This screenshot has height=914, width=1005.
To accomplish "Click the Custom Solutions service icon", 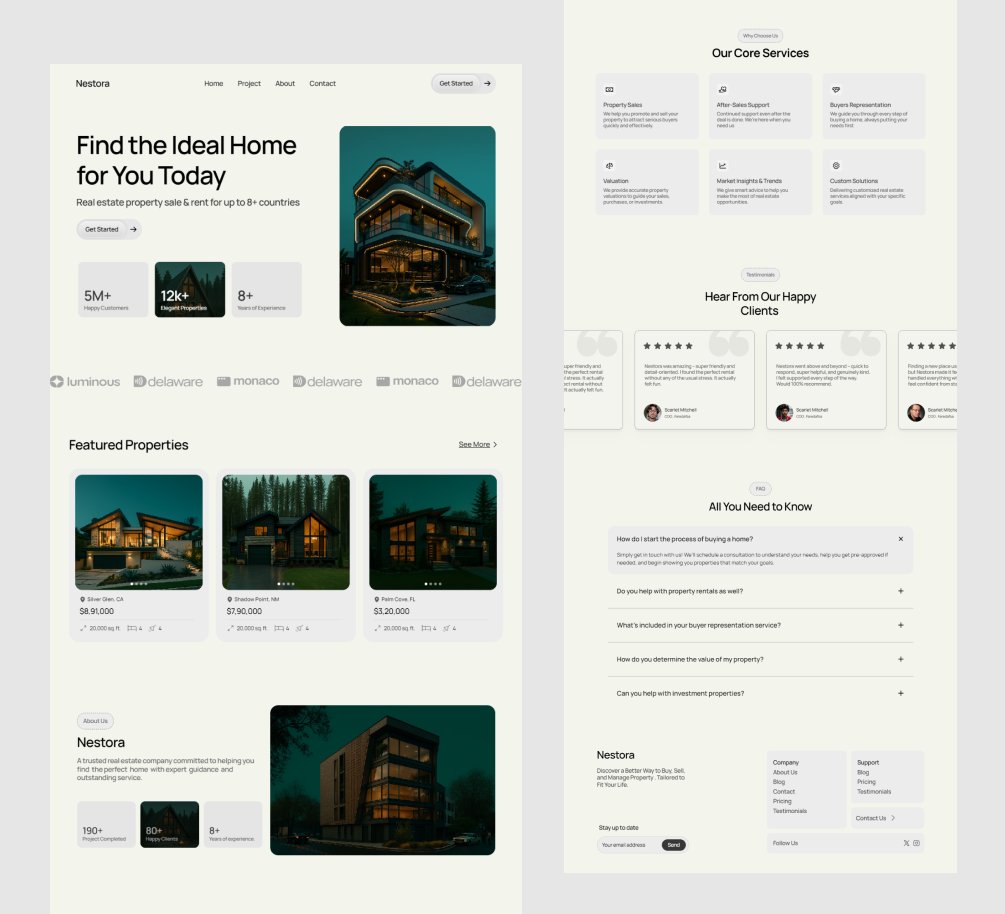I will tap(836, 166).
